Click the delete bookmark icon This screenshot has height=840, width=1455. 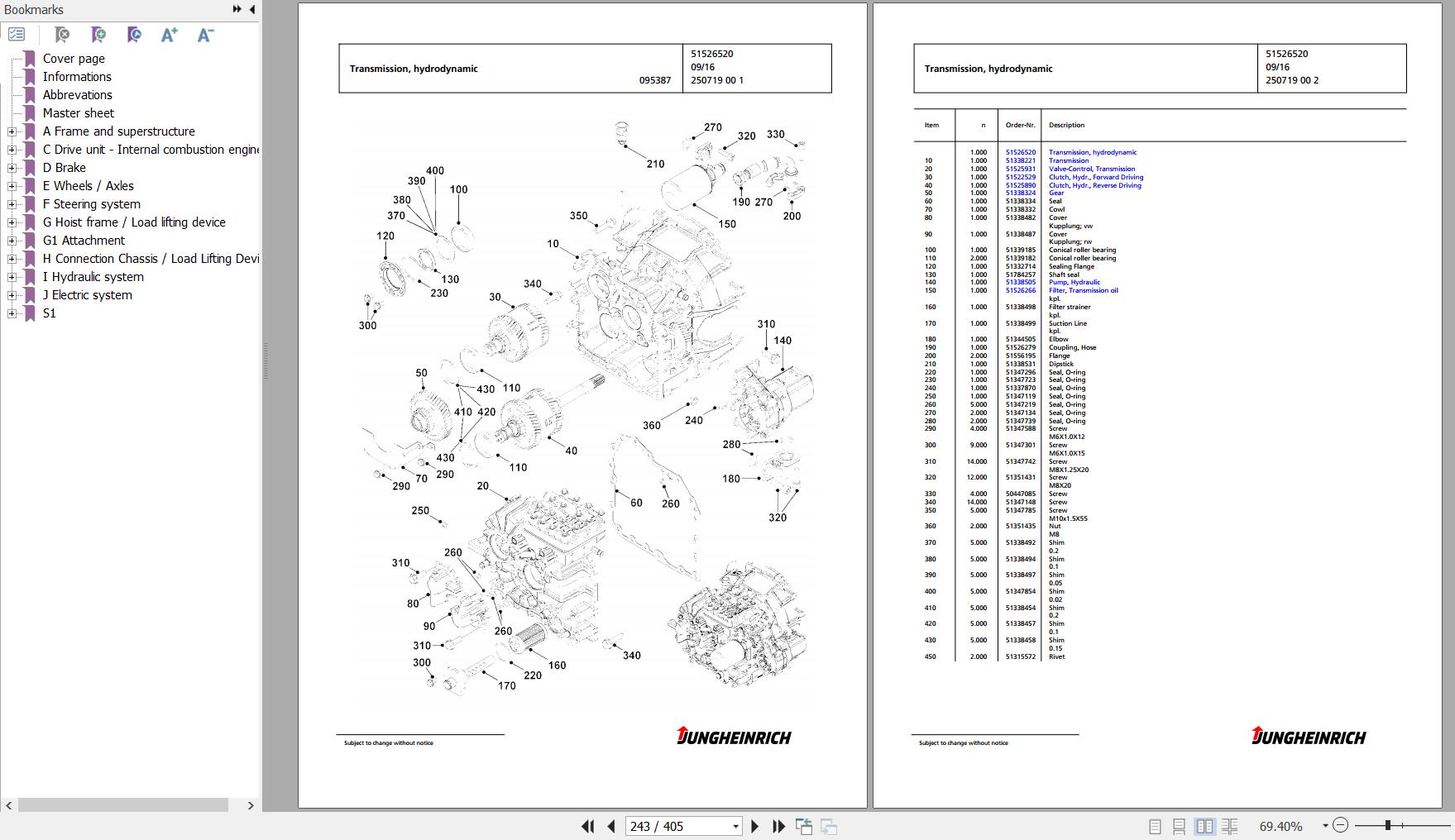[x=62, y=35]
